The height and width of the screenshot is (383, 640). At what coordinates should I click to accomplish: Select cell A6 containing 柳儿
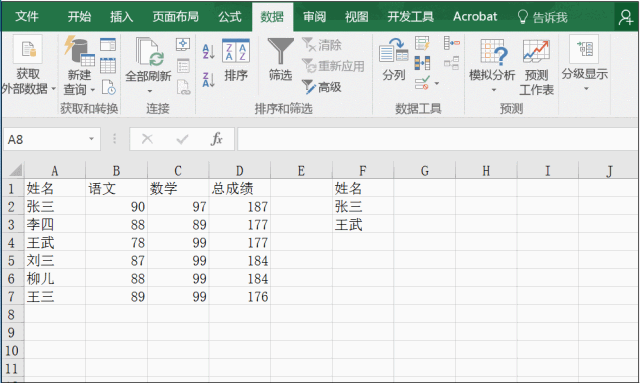[x=55, y=278]
